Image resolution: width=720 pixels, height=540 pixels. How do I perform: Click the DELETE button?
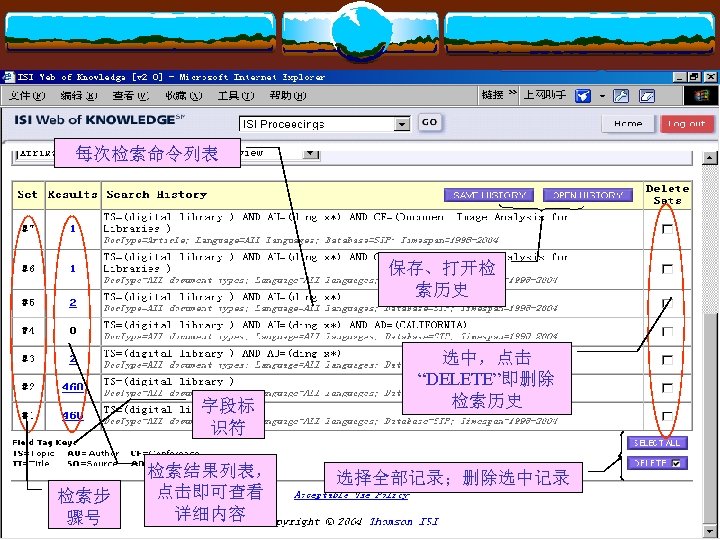coord(657,463)
